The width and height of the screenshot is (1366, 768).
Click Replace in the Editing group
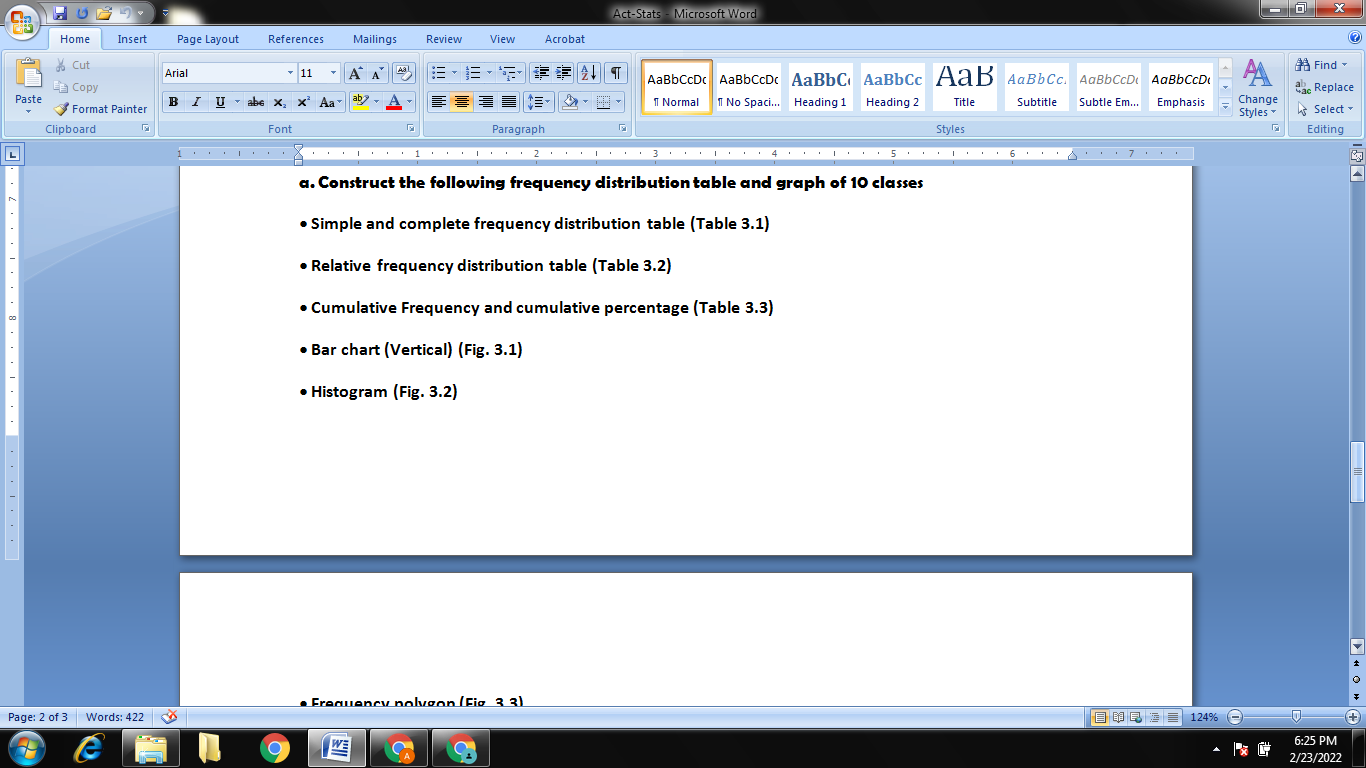1320,88
